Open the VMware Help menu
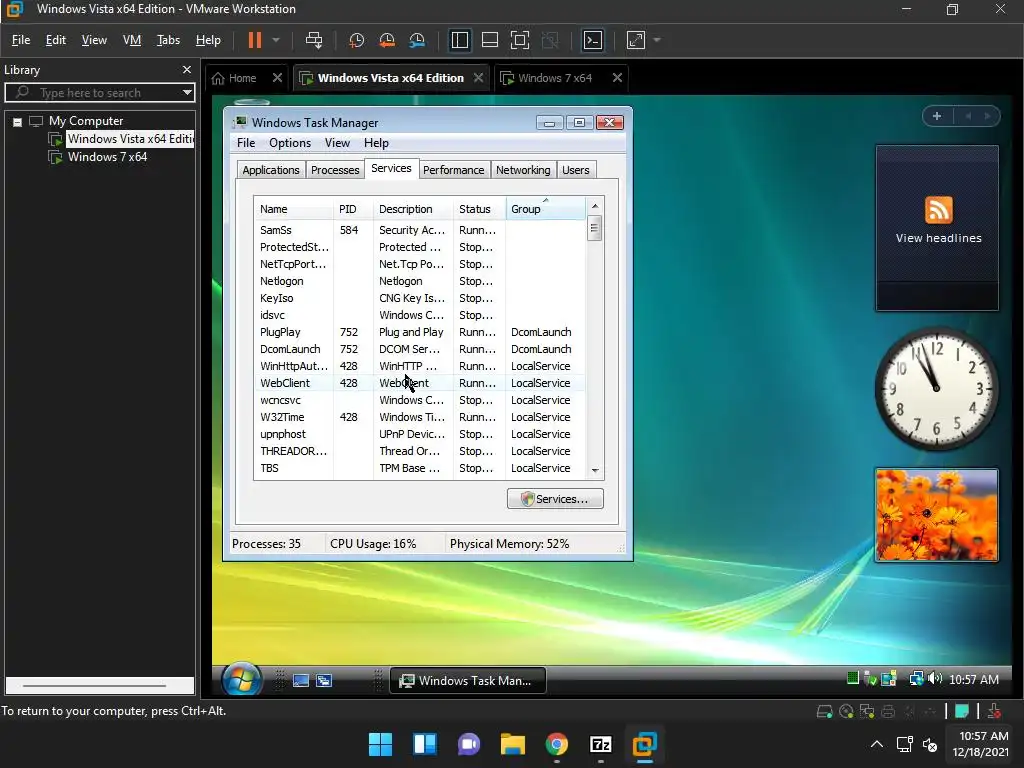The image size is (1024, 768). (x=208, y=40)
